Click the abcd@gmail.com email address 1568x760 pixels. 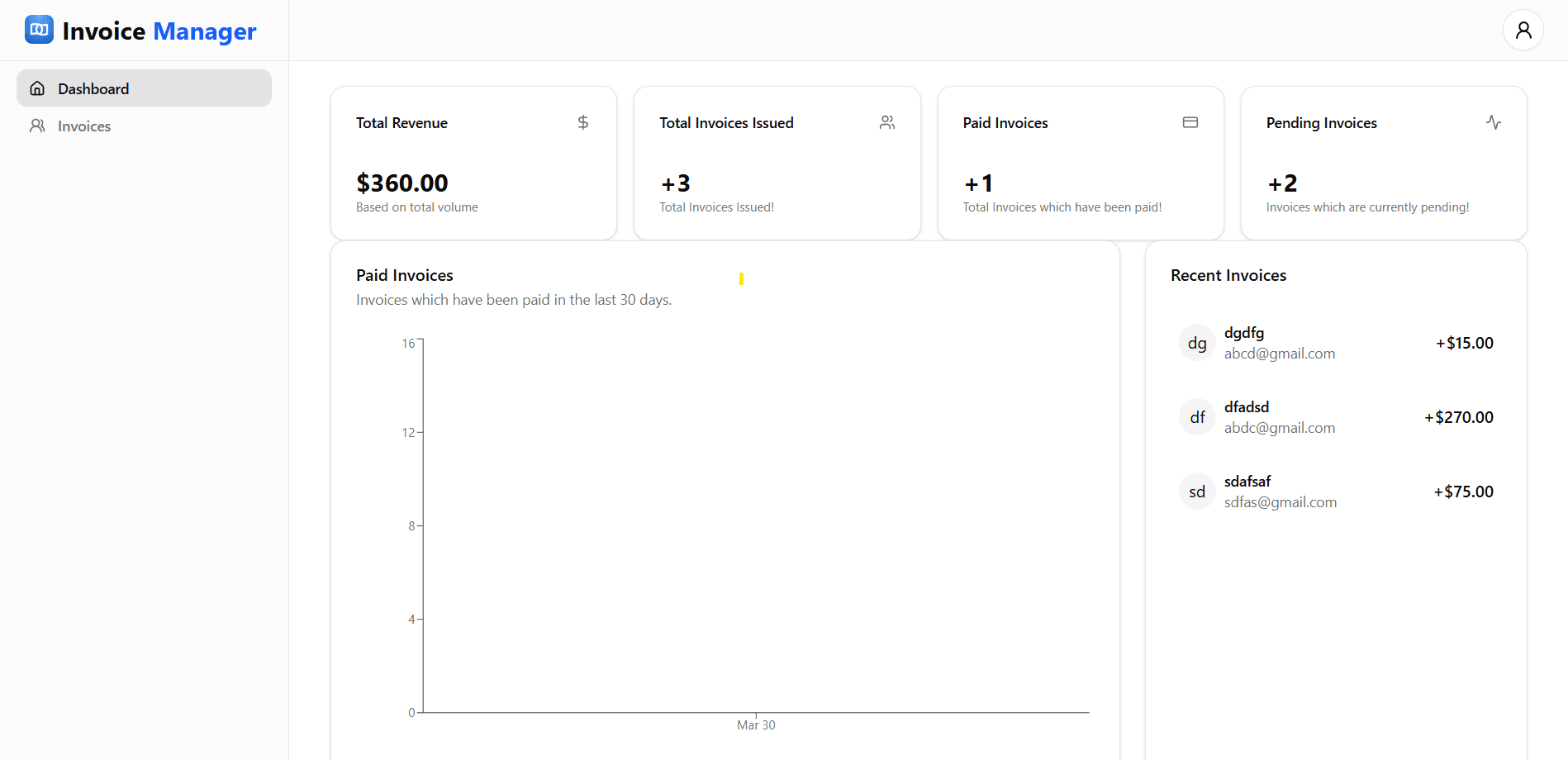click(1279, 354)
